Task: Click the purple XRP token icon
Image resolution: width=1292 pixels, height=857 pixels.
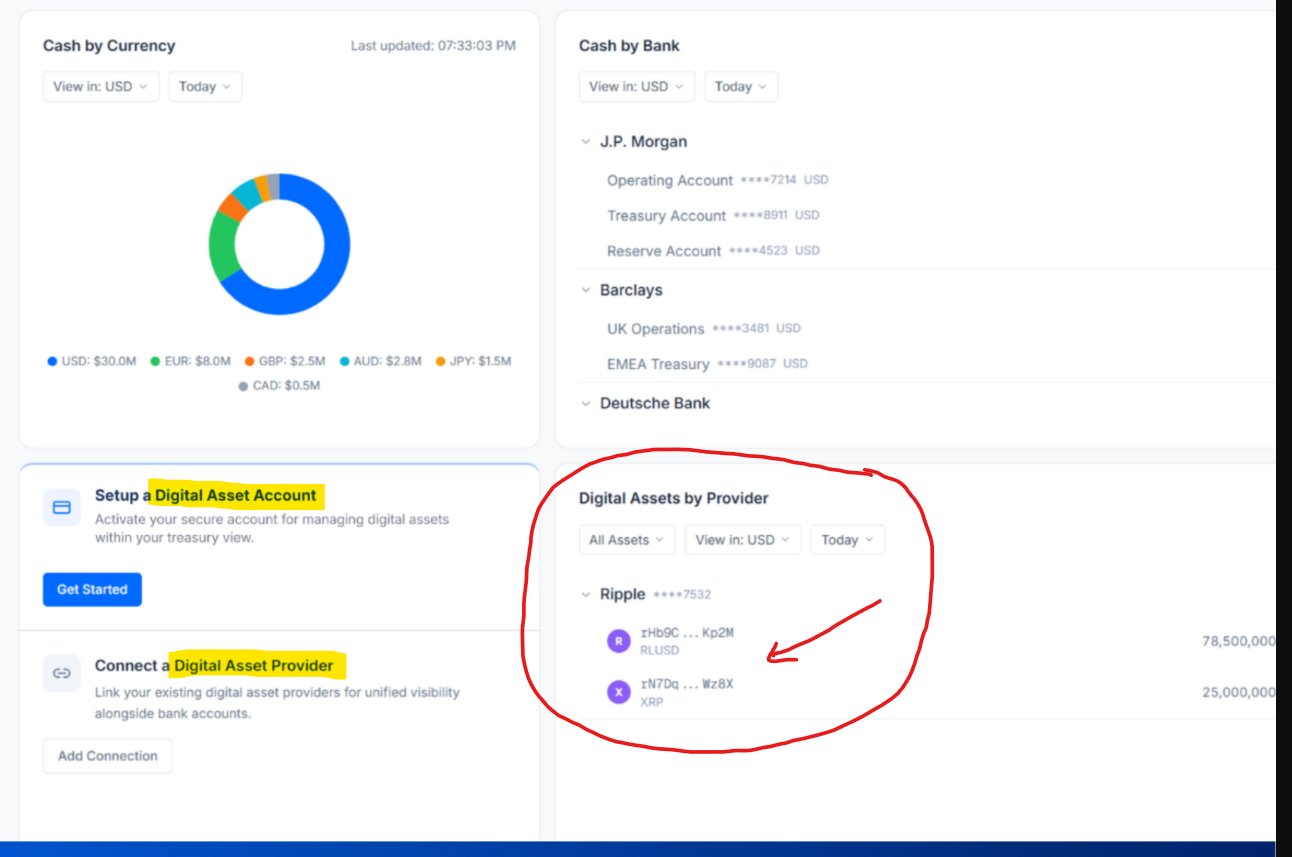Action: click(x=619, y=692)
